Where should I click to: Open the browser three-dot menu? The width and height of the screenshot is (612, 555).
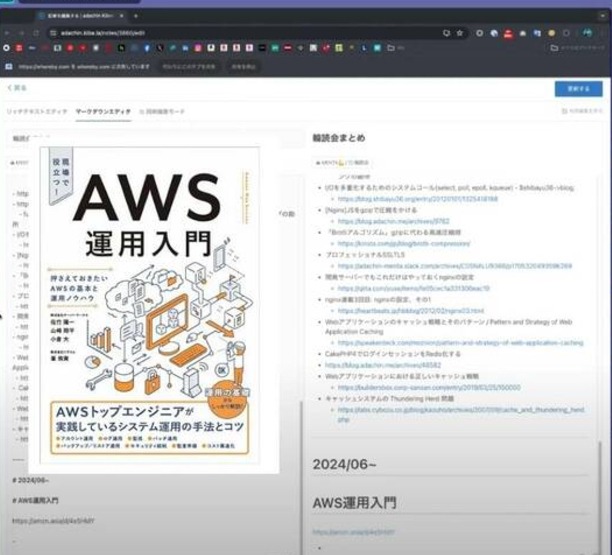pyautogui.click(x=603, y=34)
